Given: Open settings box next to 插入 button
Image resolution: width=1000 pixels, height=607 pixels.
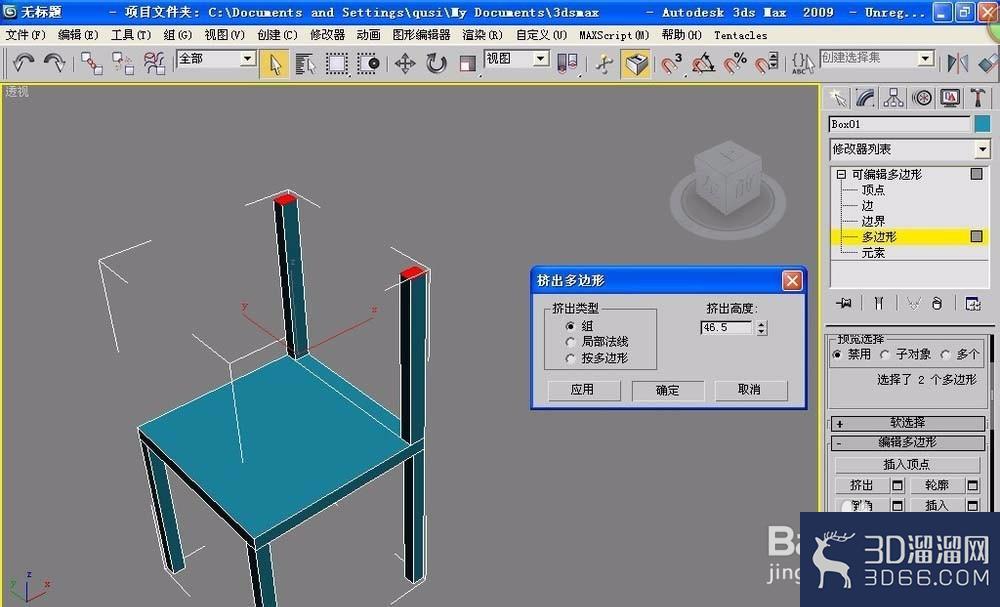Looking at the screenshot, I should [973, 506].
